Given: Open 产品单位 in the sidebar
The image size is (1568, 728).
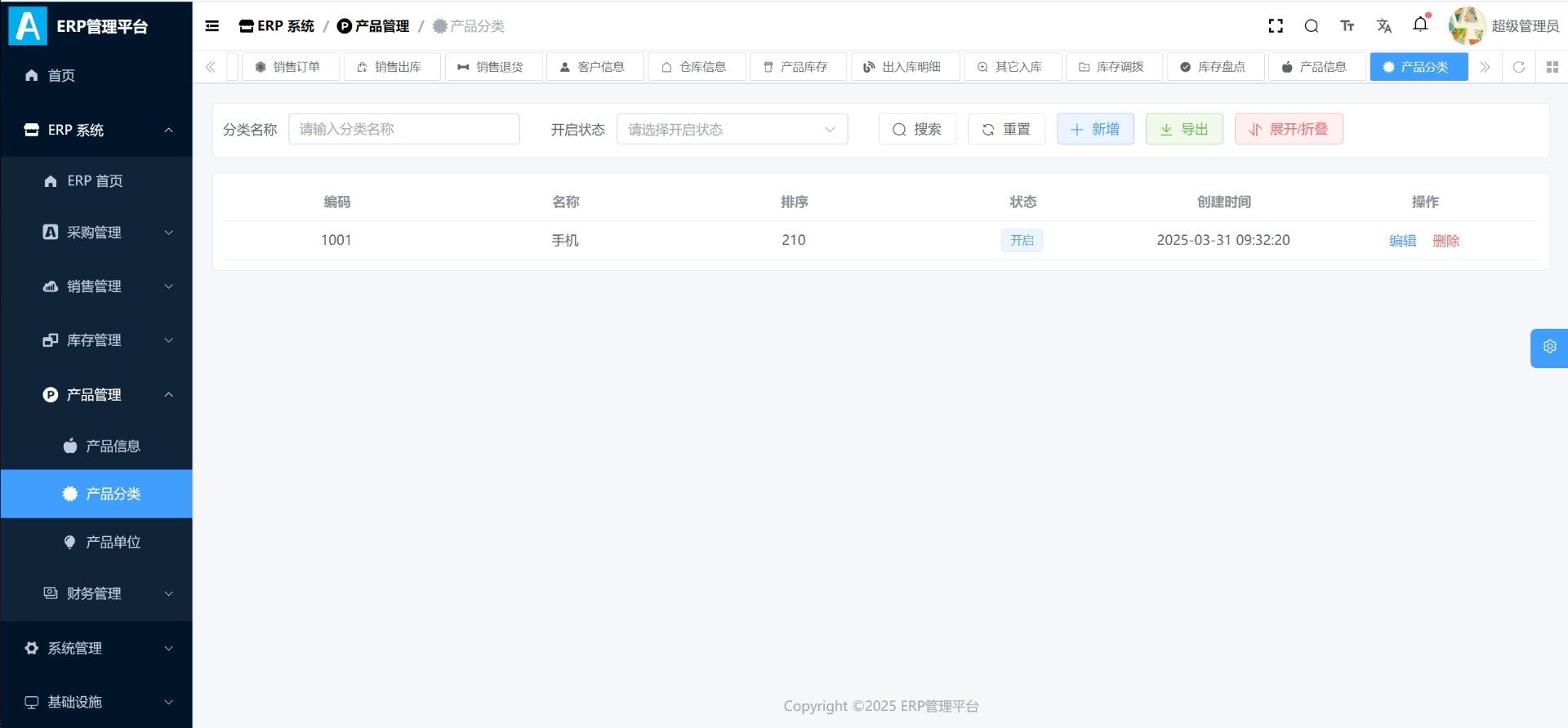Looking at the screenshot, I should pyautogui.click(x=96, y=542).
